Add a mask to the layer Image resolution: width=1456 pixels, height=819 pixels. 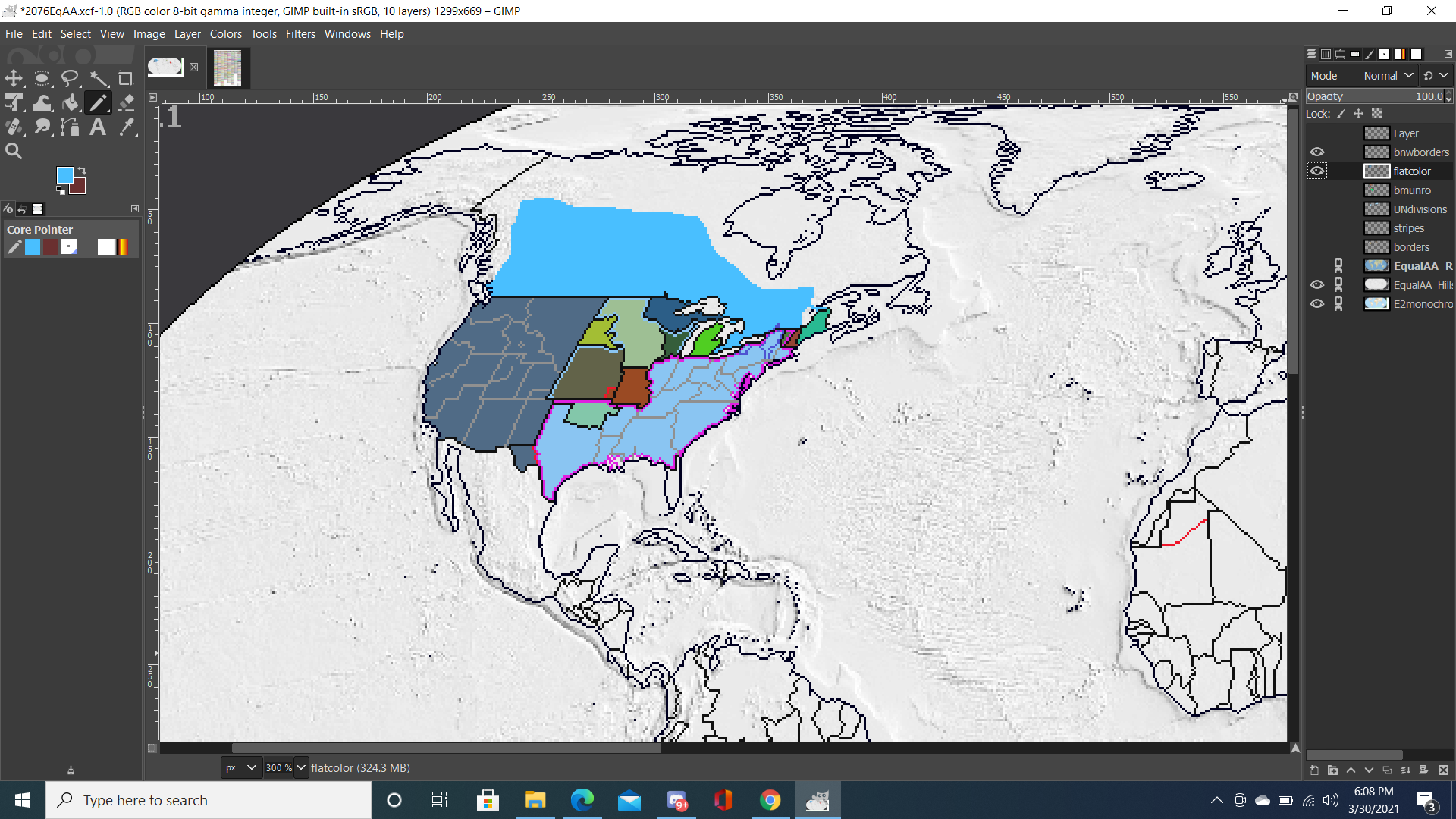(1423, 770)
